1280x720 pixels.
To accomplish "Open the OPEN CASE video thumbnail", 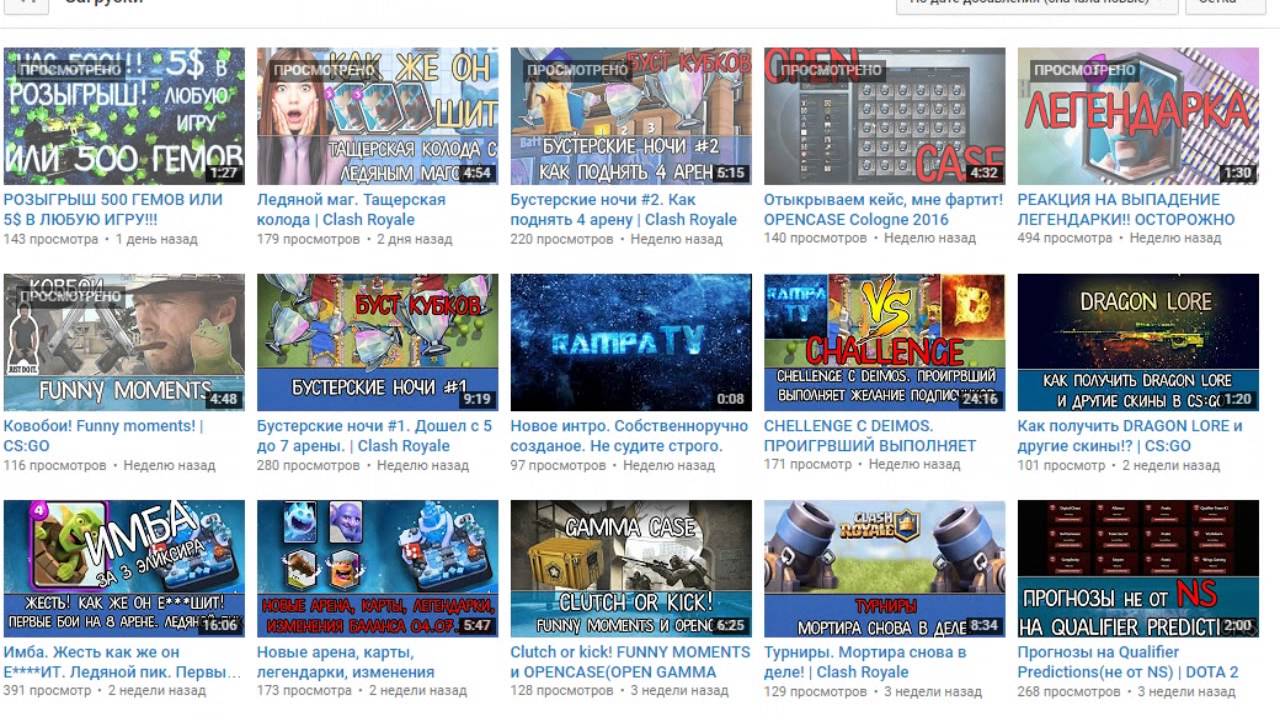I will pyautogui.click(x=884, y=116).
